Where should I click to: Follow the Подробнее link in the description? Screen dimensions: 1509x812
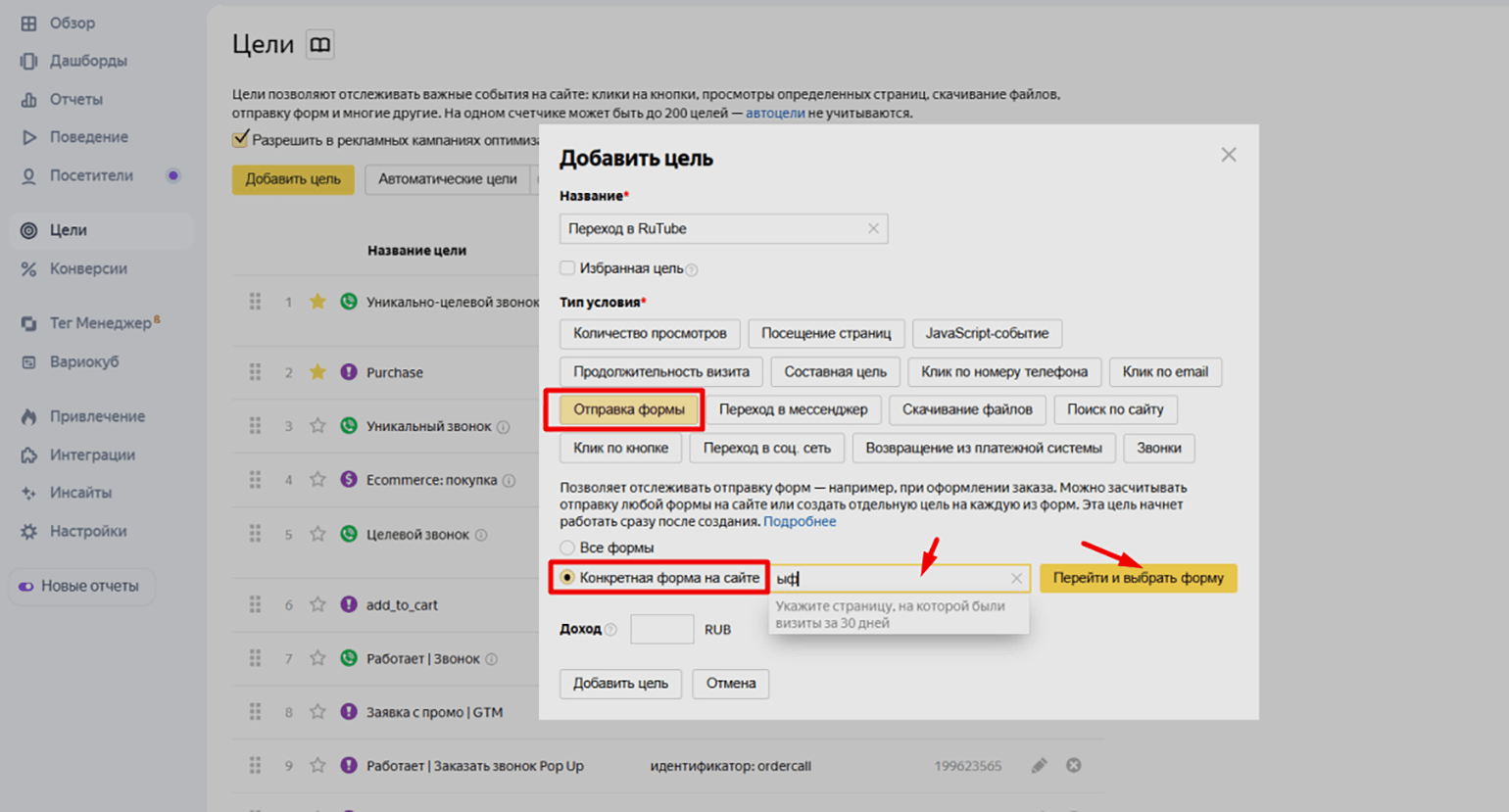click(x=799, y=521)
